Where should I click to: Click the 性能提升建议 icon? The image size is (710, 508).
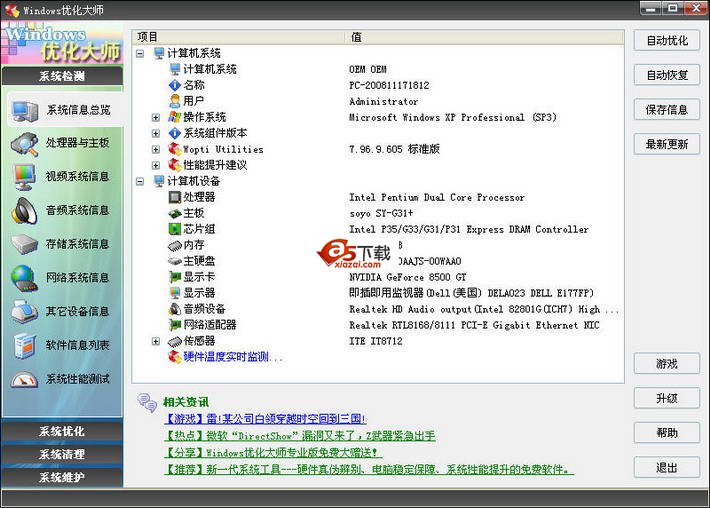[x=174, y=165]
